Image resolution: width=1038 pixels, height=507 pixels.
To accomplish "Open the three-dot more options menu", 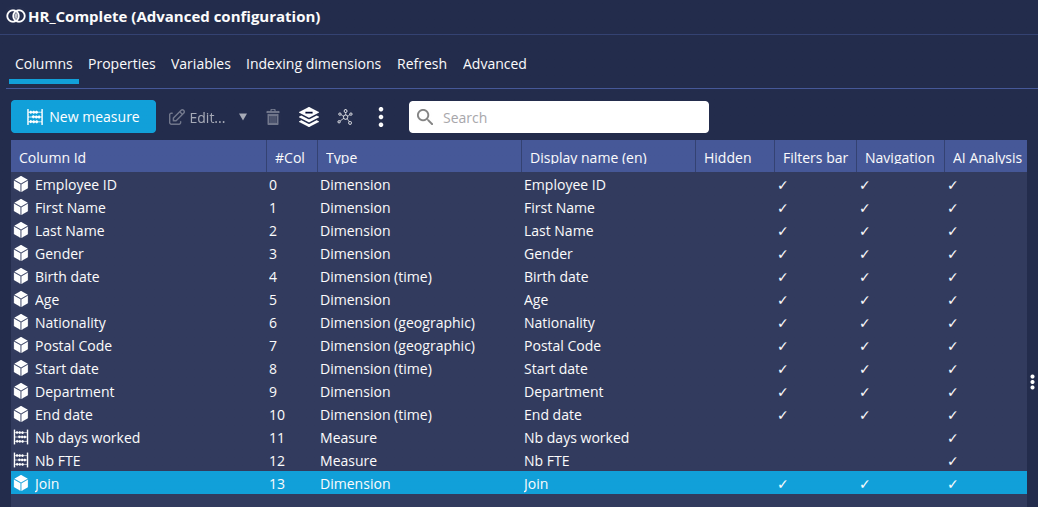I will click(x=381, y=117).
